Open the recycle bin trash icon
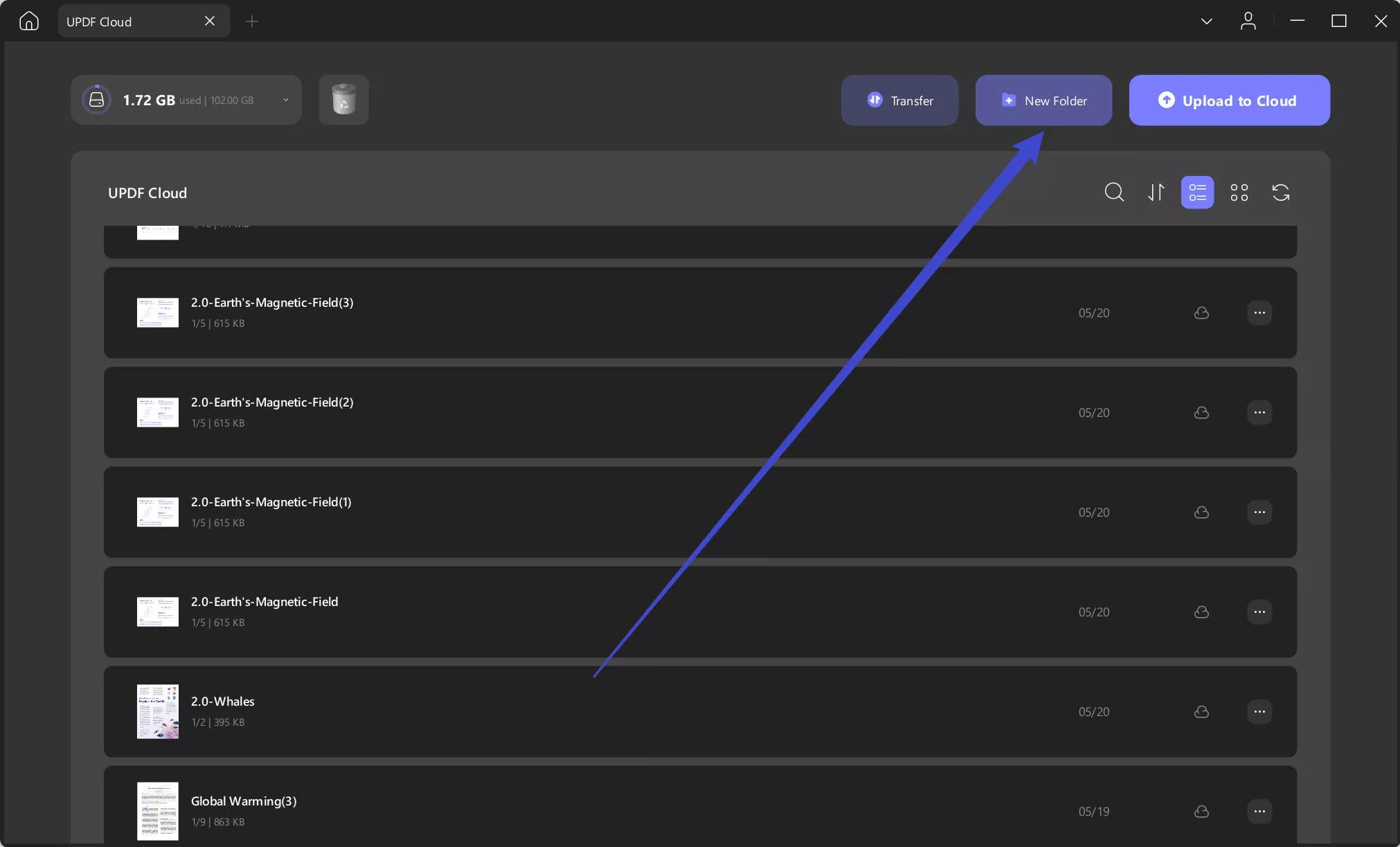1400x847 pixels. (x=343, y=100)
